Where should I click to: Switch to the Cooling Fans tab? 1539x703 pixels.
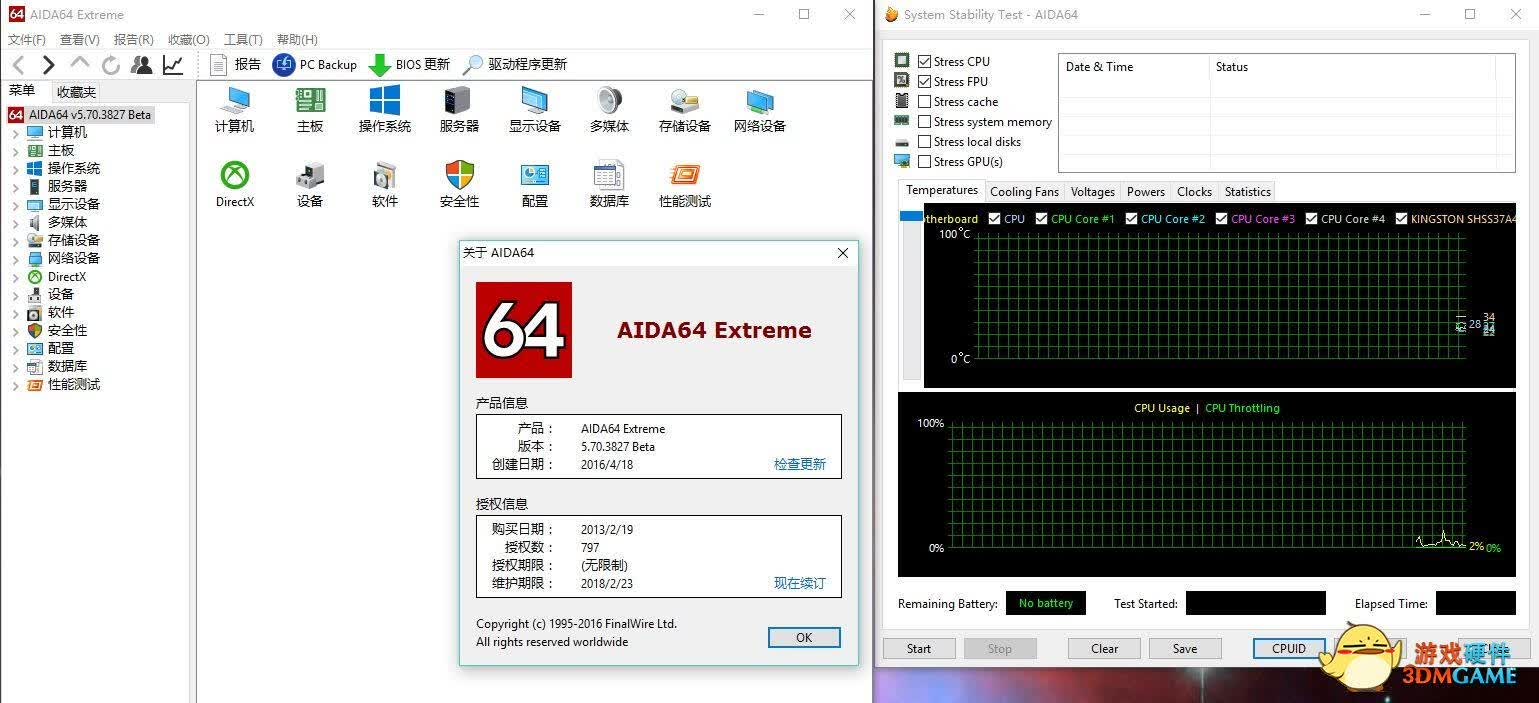1024,191
